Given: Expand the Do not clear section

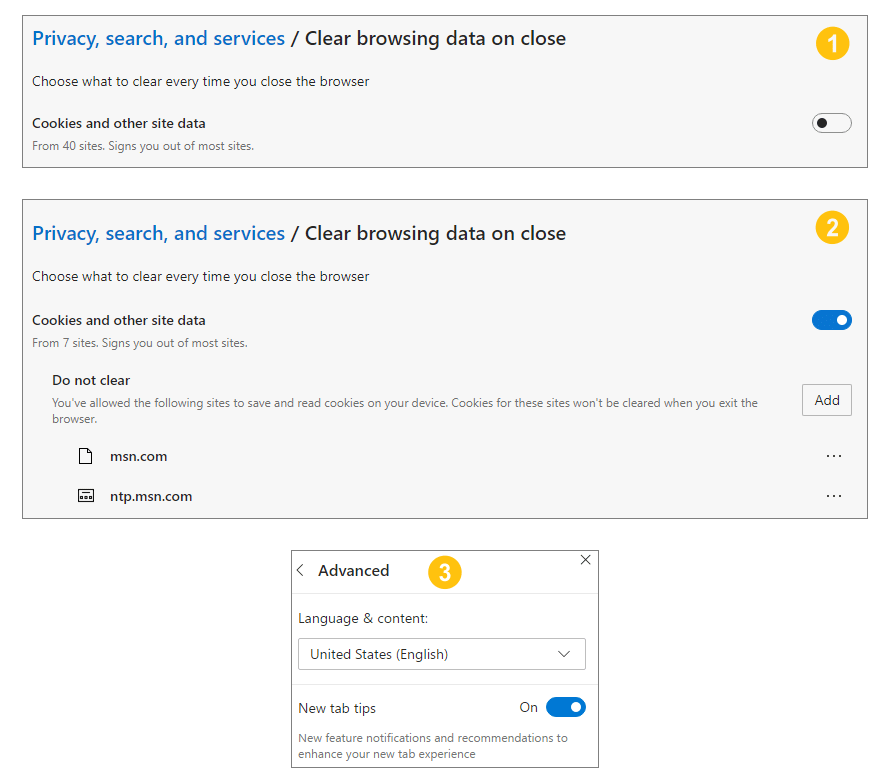Looking at the screenshot, I should 90,380.
